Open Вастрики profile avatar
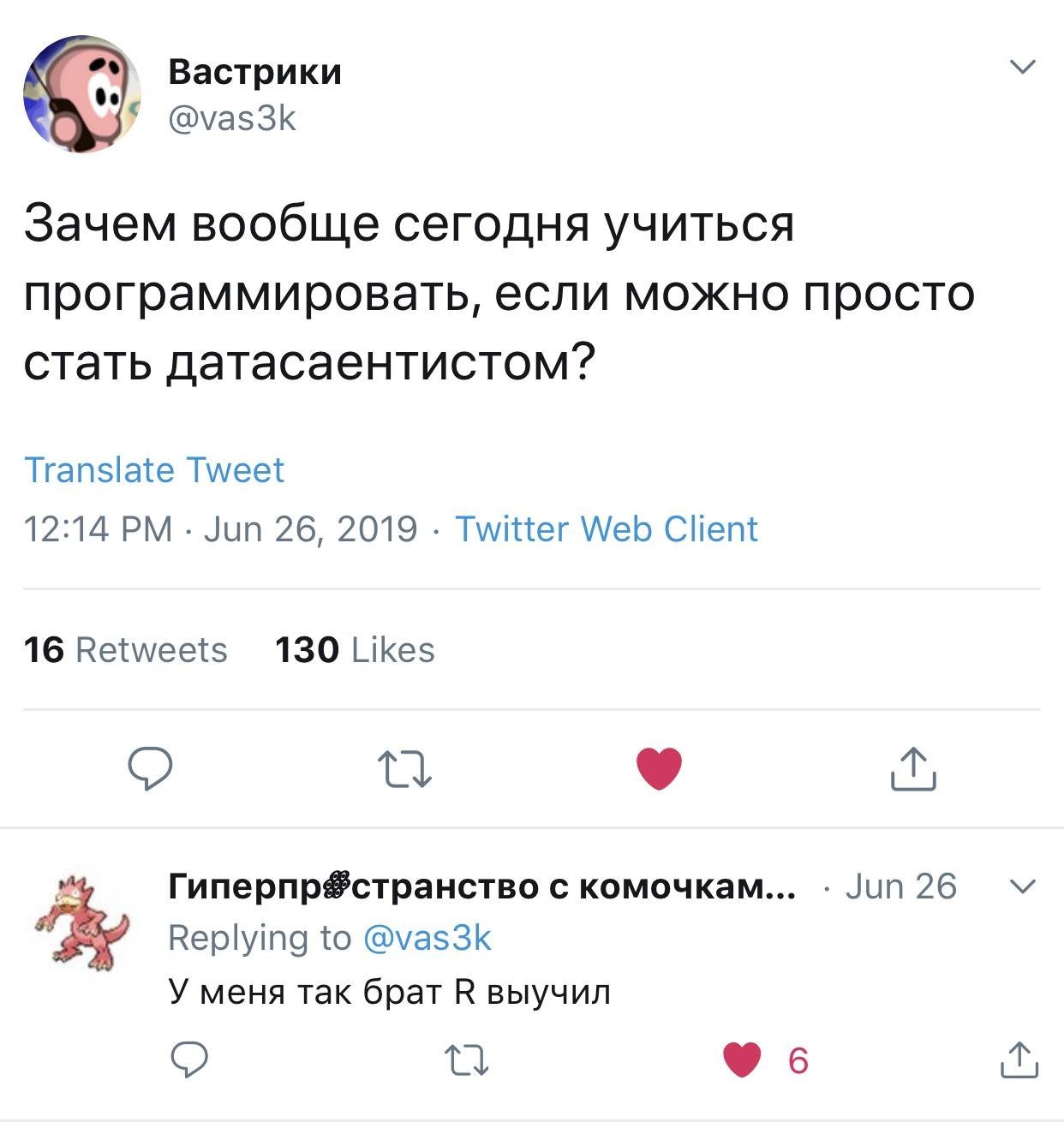The image size is (1064, 1122). (82, 93)
